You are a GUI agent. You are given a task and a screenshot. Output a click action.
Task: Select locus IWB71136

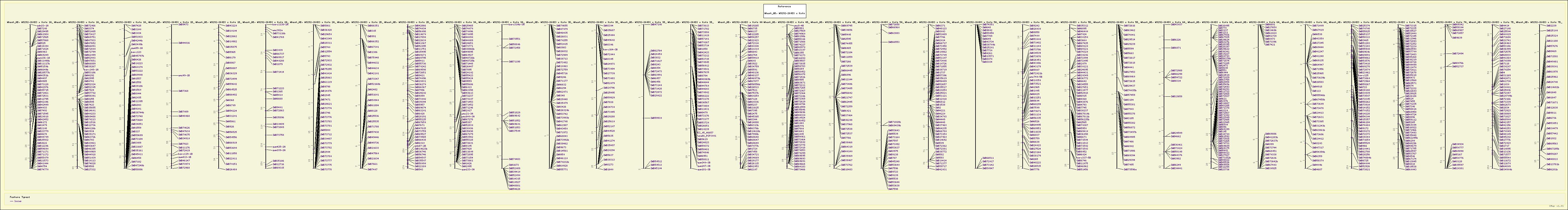514,62
